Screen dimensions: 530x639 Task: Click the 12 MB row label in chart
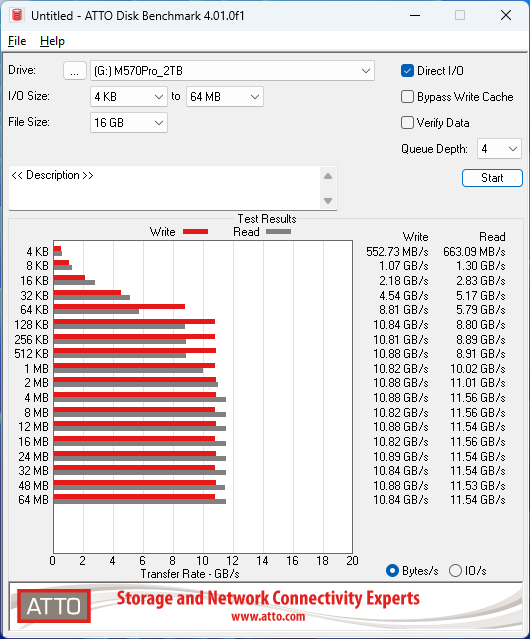pos(33,427)
